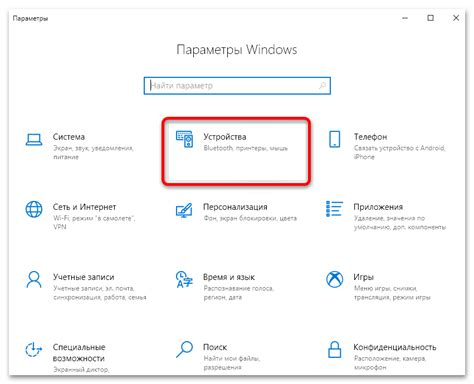
Task: Click the Найти мои файлы description
Action: 231,362
